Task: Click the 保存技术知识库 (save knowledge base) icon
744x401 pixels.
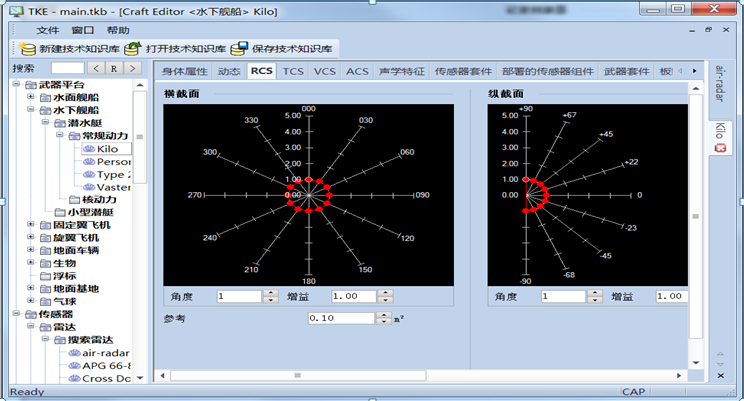Action: pos(239,48)
